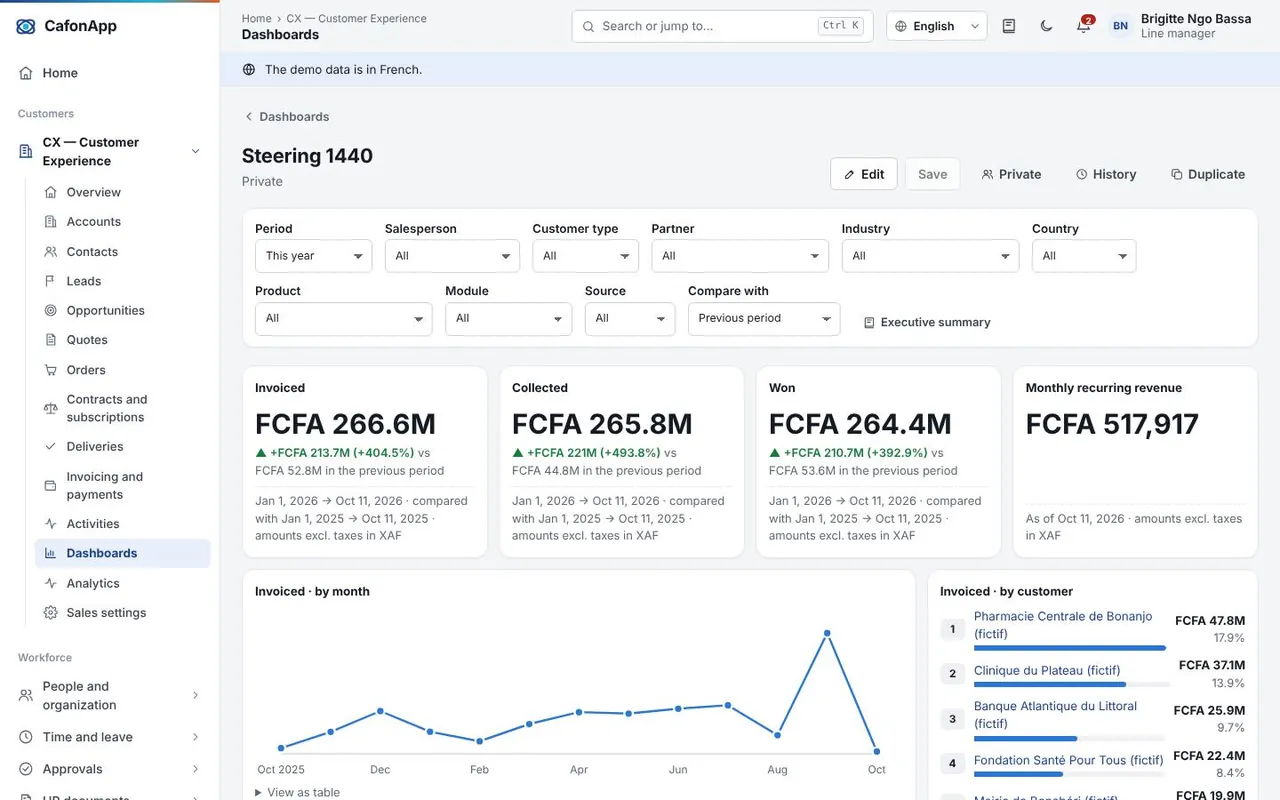Screen dimensions: 1280x800
Task: Open Banque Atlantique du Littoral link
Action: click(1055, 715)
